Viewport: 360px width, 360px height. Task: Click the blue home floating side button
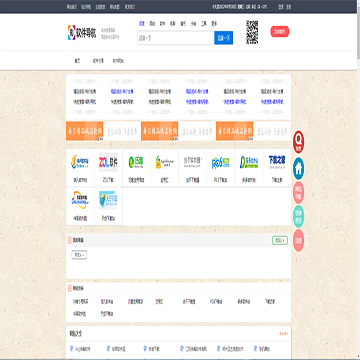pyautogui.click(x=299, y=169)
